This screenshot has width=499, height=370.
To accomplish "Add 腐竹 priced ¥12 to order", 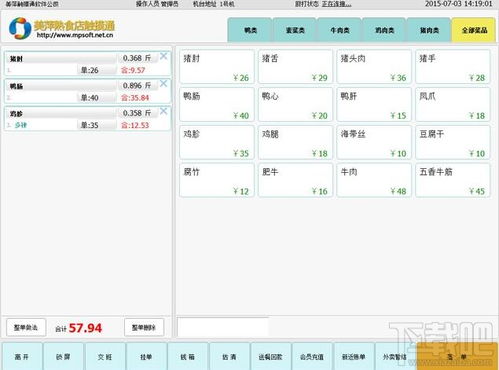I will click(217, 180).
